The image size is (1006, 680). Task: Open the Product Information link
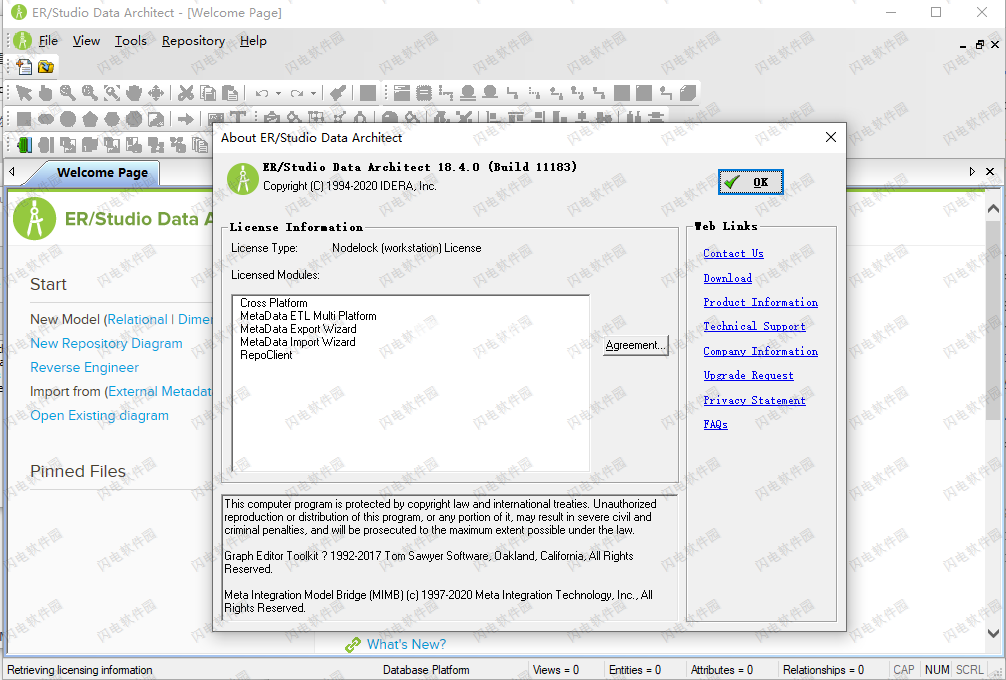(760, 302)
